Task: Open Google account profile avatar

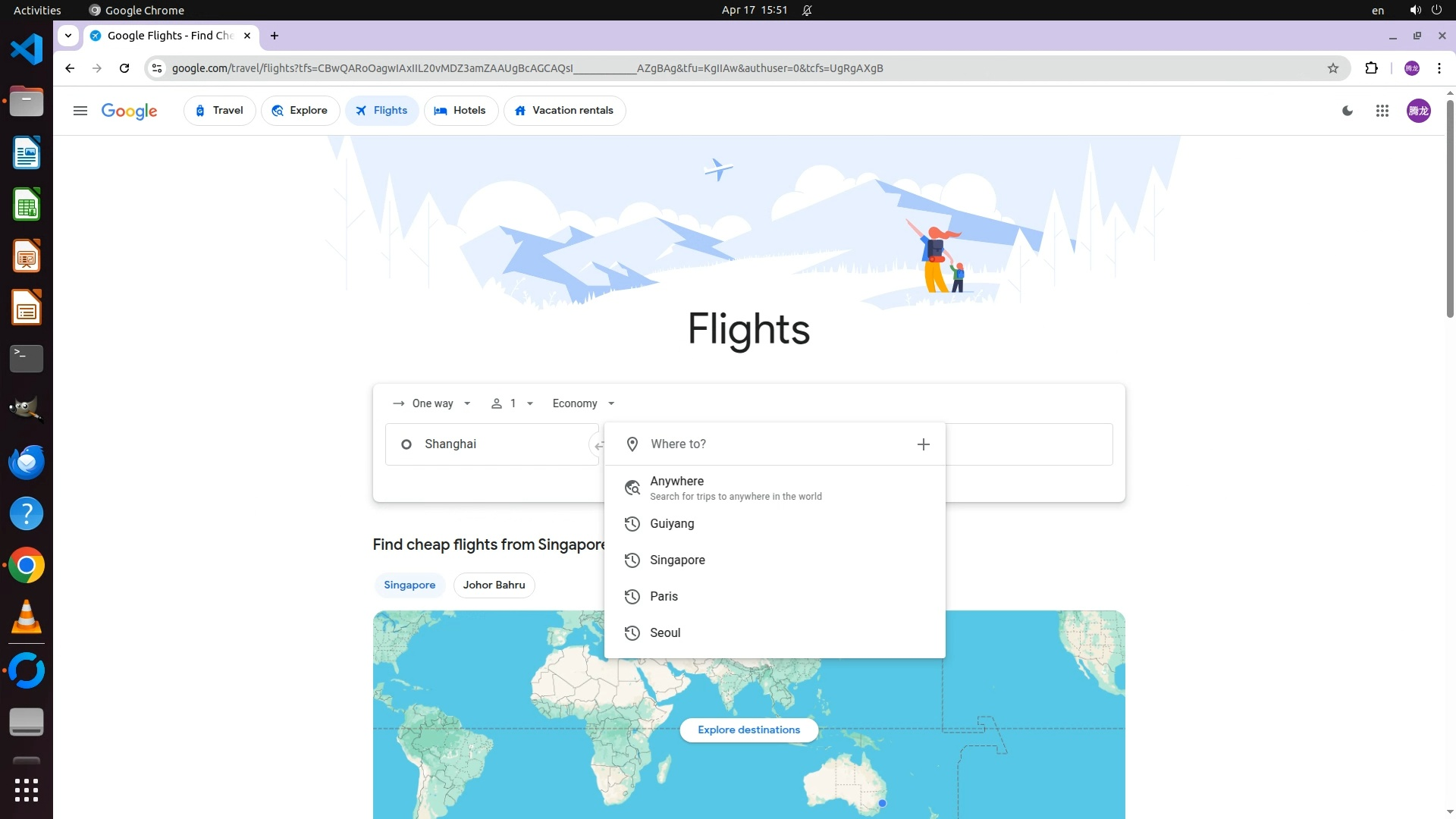Action: click(1418, 111)
